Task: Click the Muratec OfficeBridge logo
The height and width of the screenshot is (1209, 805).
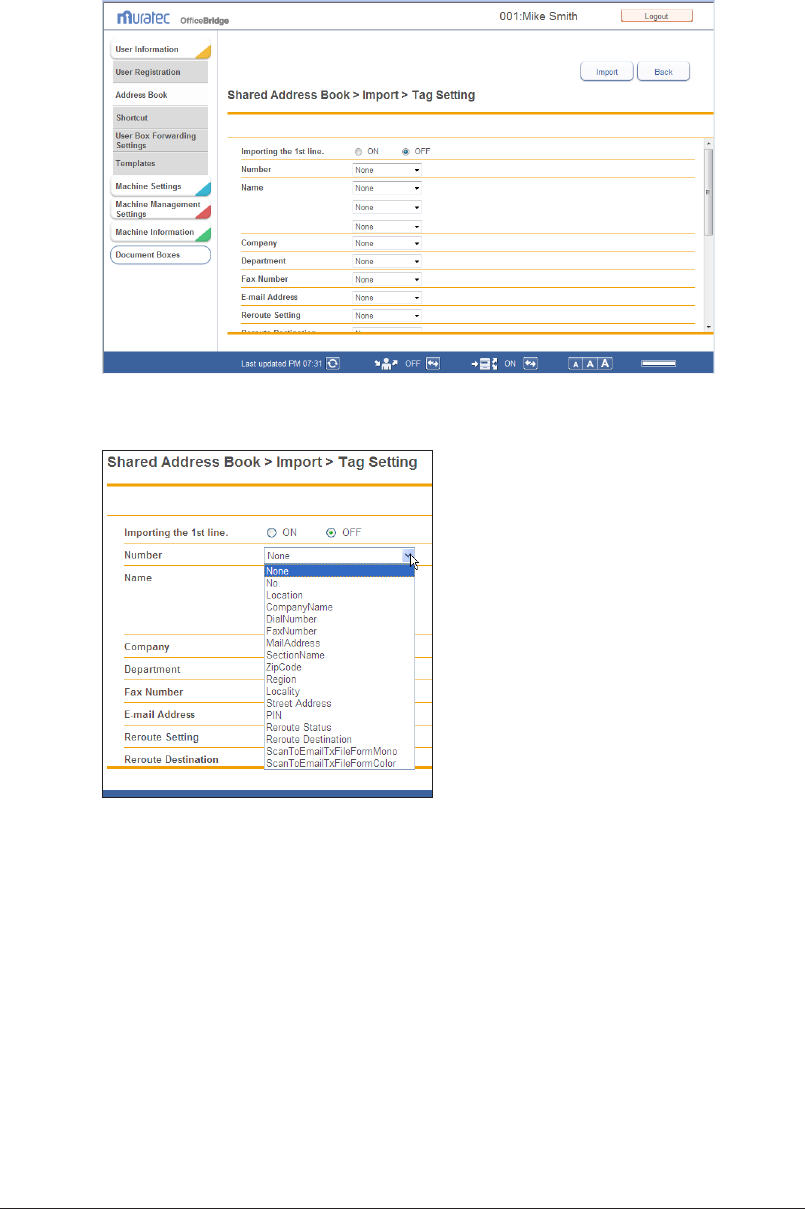Action: tap(171, 17)
